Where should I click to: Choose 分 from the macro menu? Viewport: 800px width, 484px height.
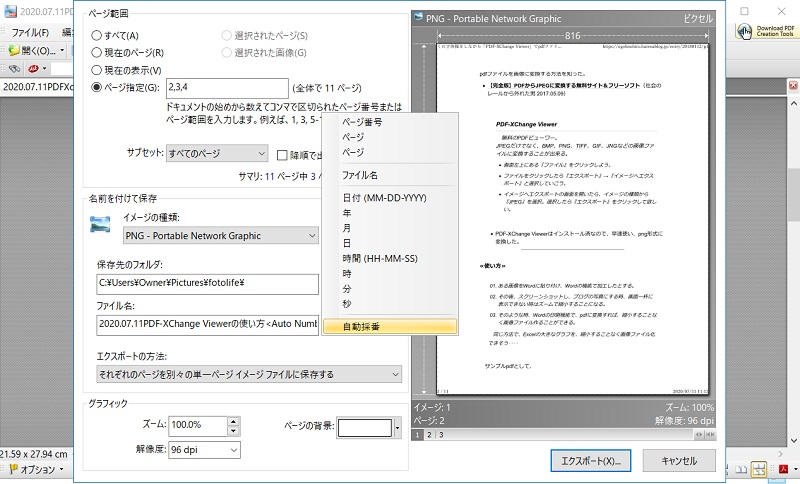point(390,289)
